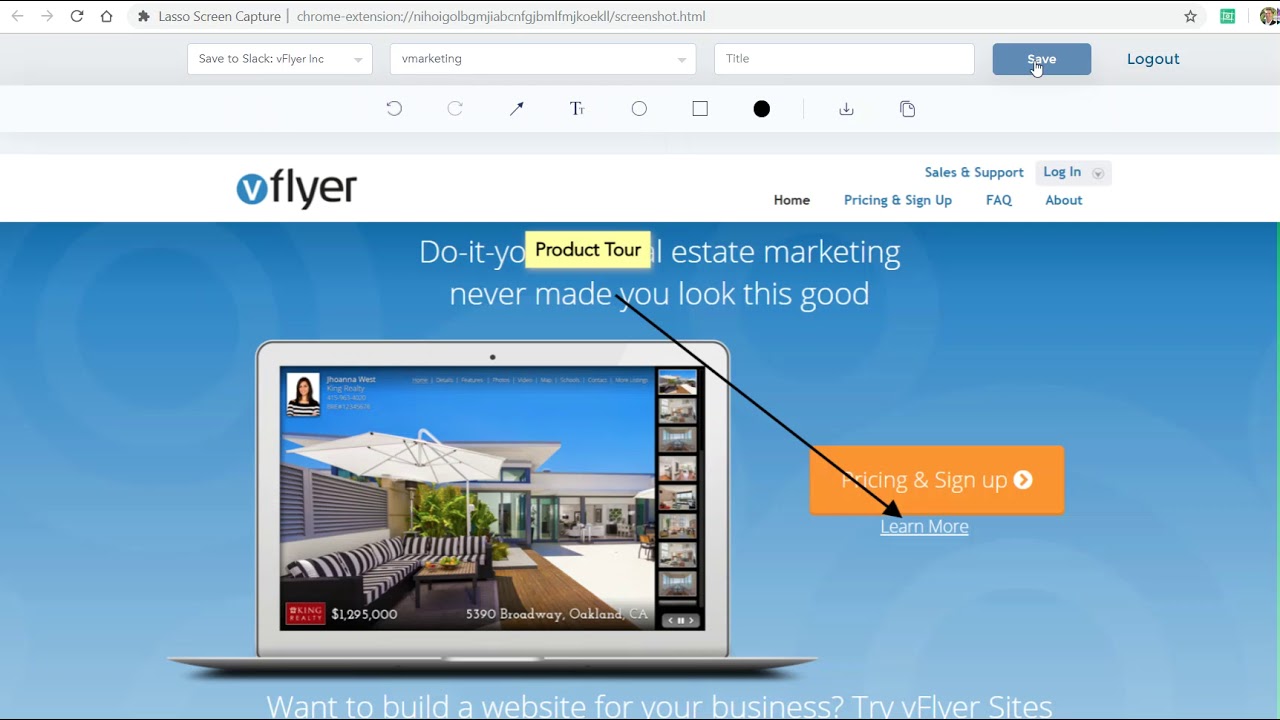The height and width of the screenshot is (720, 1280).
Task: Open the vmarketing channel dropdown
Action: click(x=543, y=59)
